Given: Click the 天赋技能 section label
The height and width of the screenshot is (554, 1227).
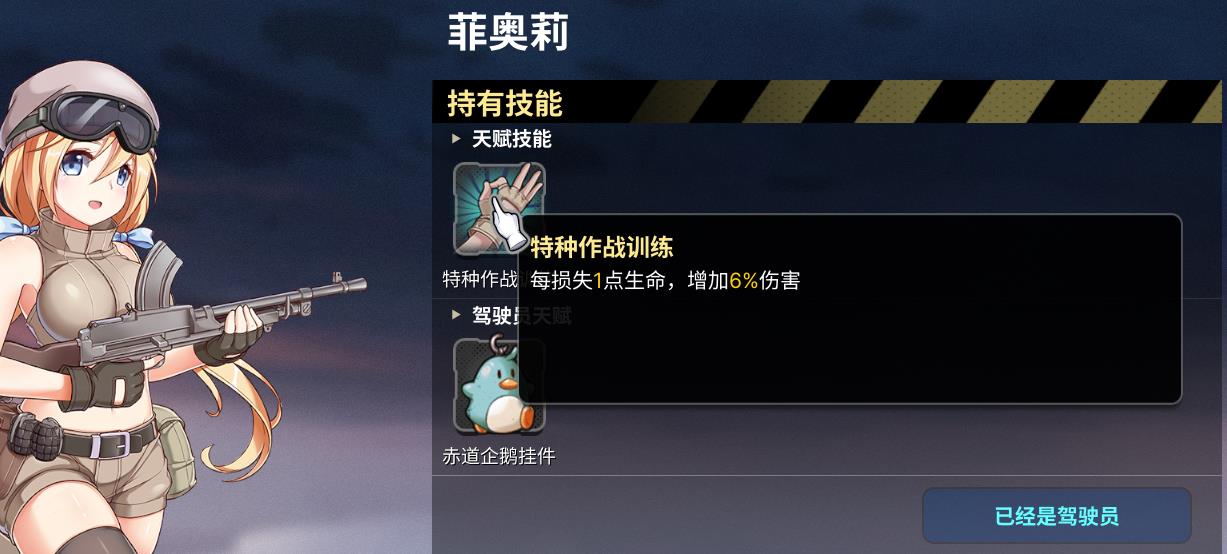Looking at the screenshot, I should [x=512, y=139].
